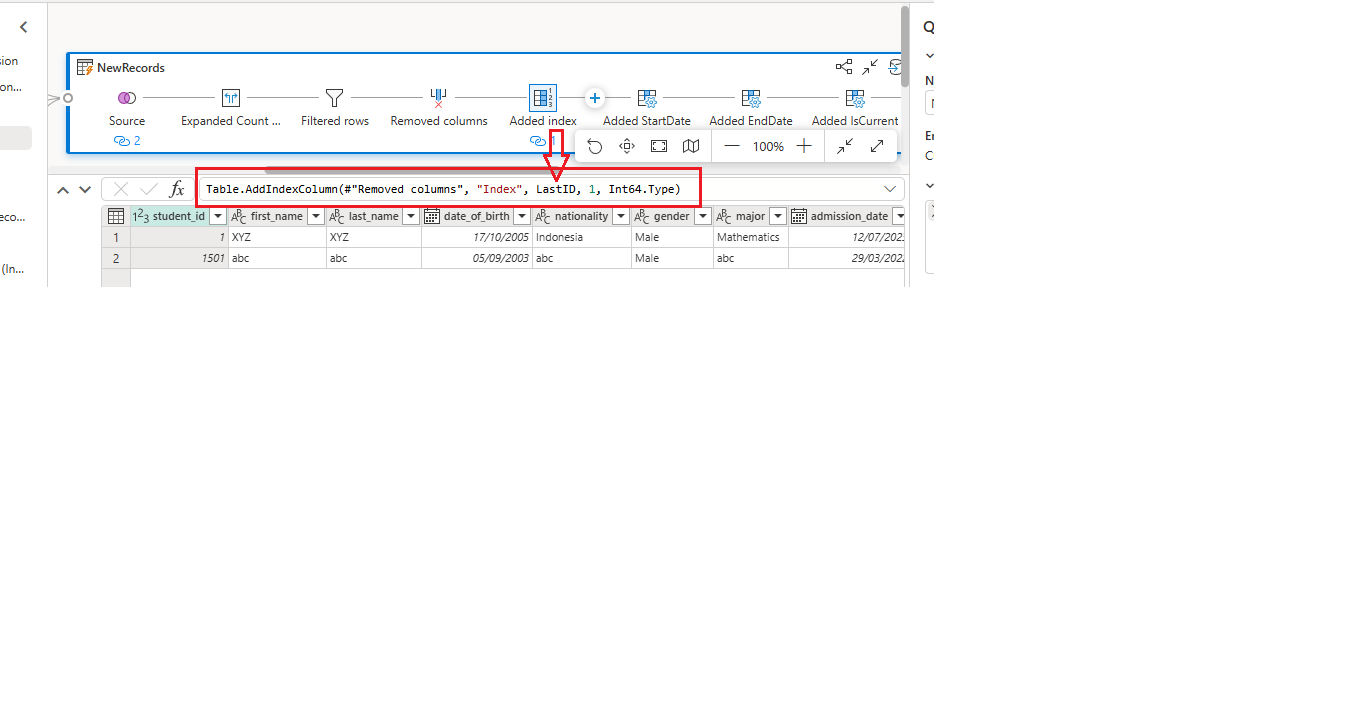Click the table corner select-all icon

(x=116, y=216)
